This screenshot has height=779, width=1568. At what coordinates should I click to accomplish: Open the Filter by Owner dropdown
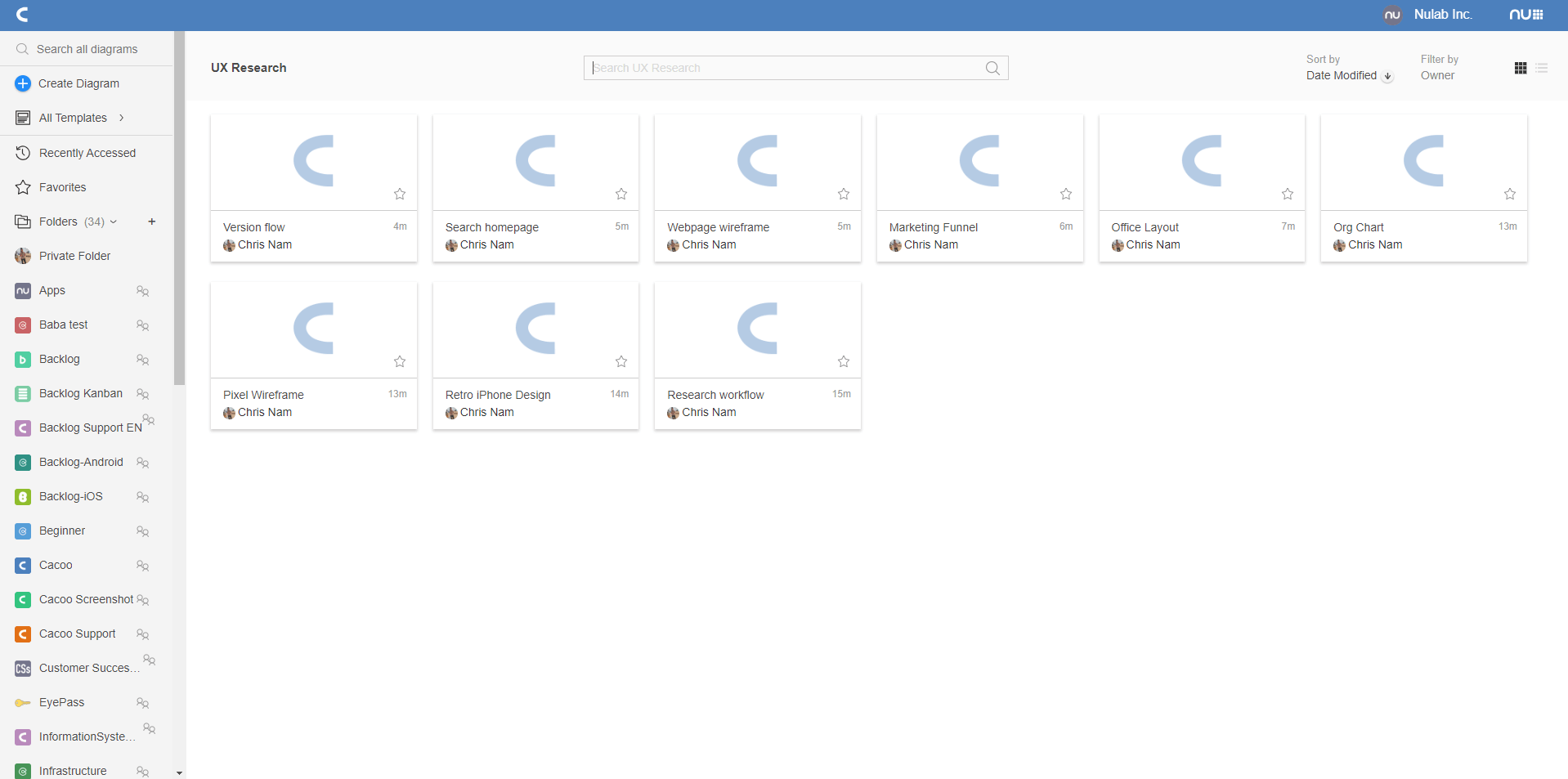point(1437,75)
